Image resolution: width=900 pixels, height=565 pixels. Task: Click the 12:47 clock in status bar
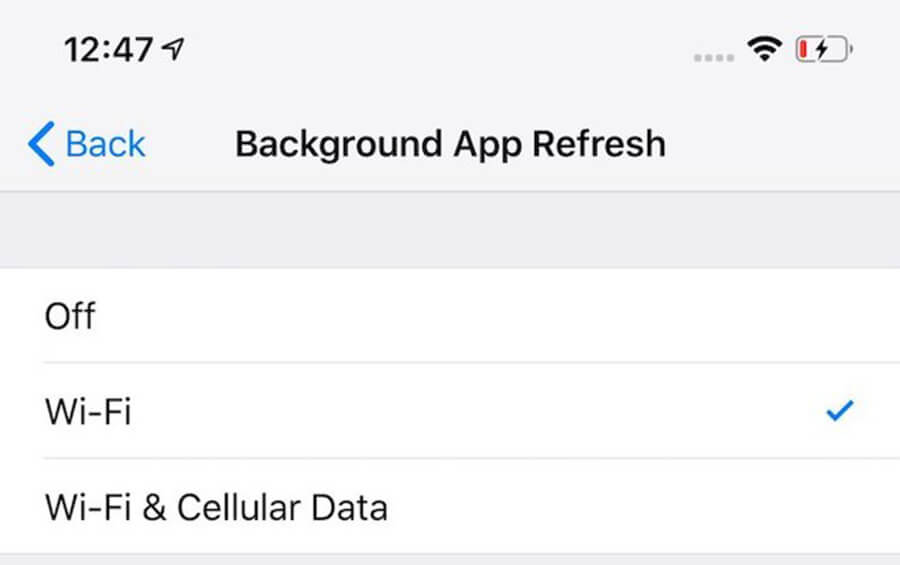coord(109,49)
